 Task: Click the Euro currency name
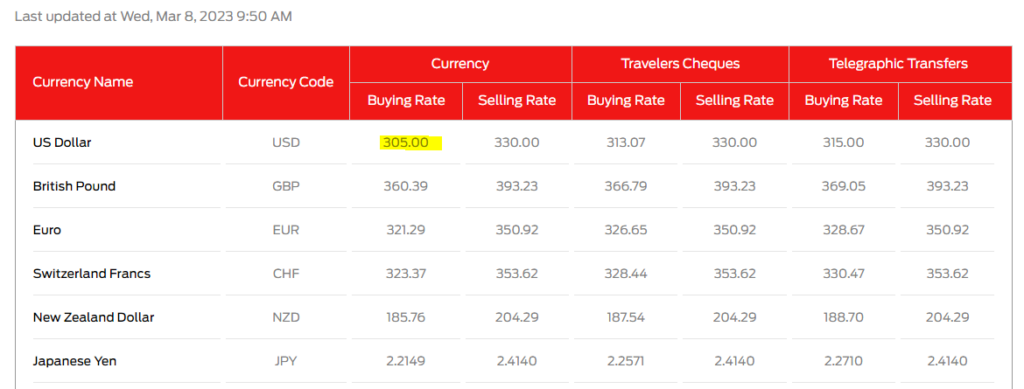47,230
